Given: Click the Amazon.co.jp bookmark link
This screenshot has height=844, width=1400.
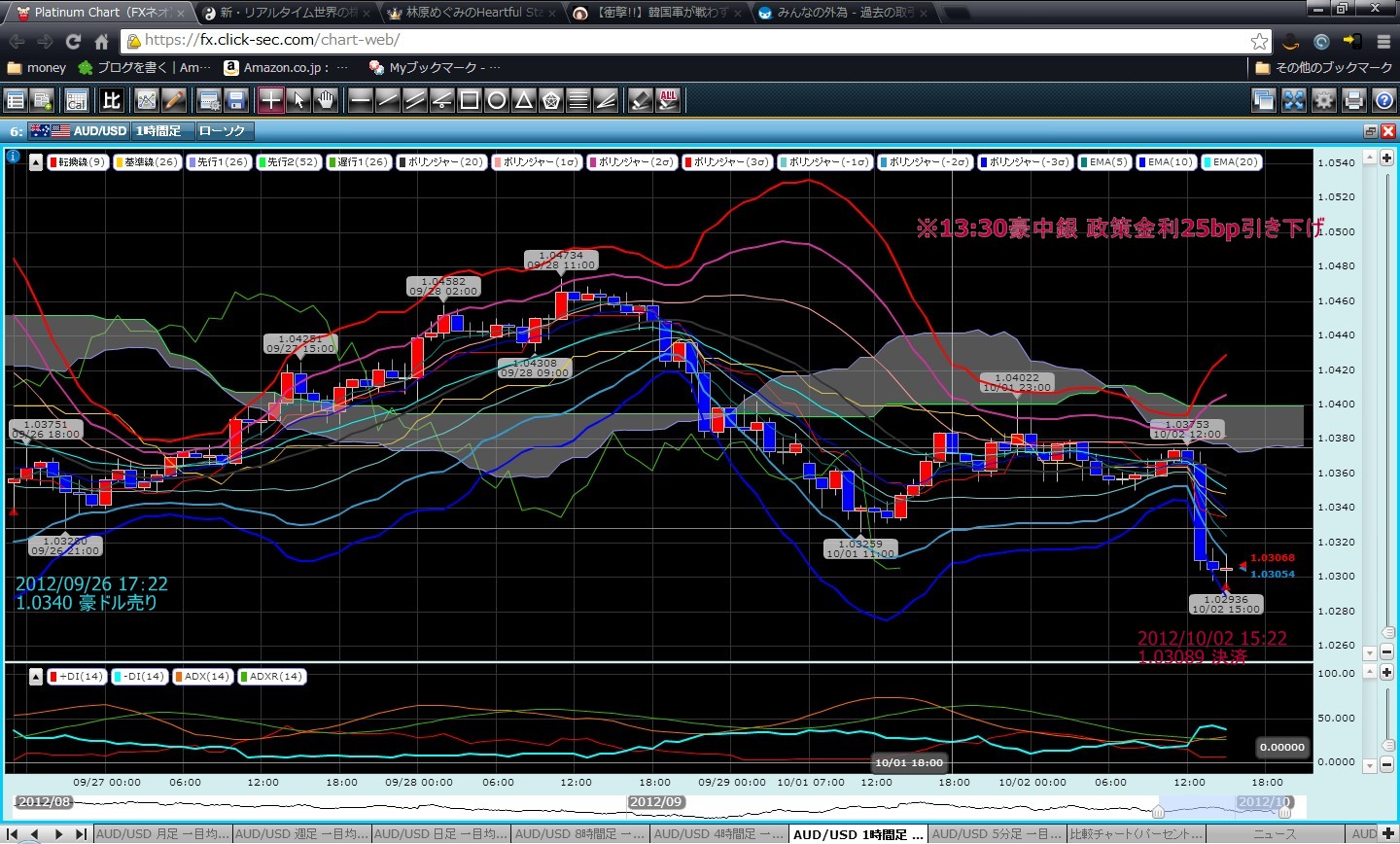Looking at the screenshot, I should [276, 68].
